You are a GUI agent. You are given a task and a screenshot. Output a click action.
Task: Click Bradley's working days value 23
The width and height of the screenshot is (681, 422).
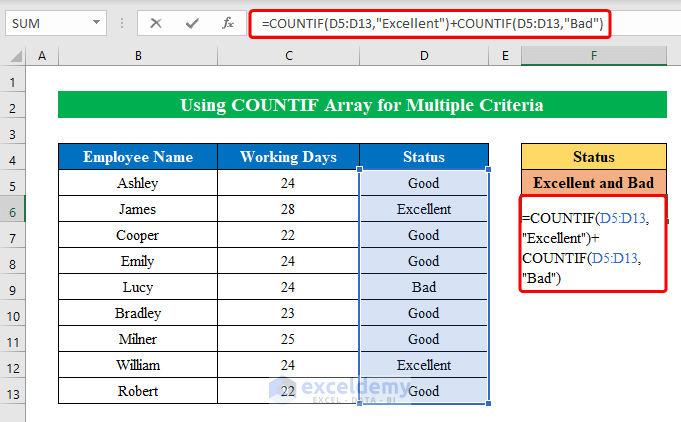[289, 313]
